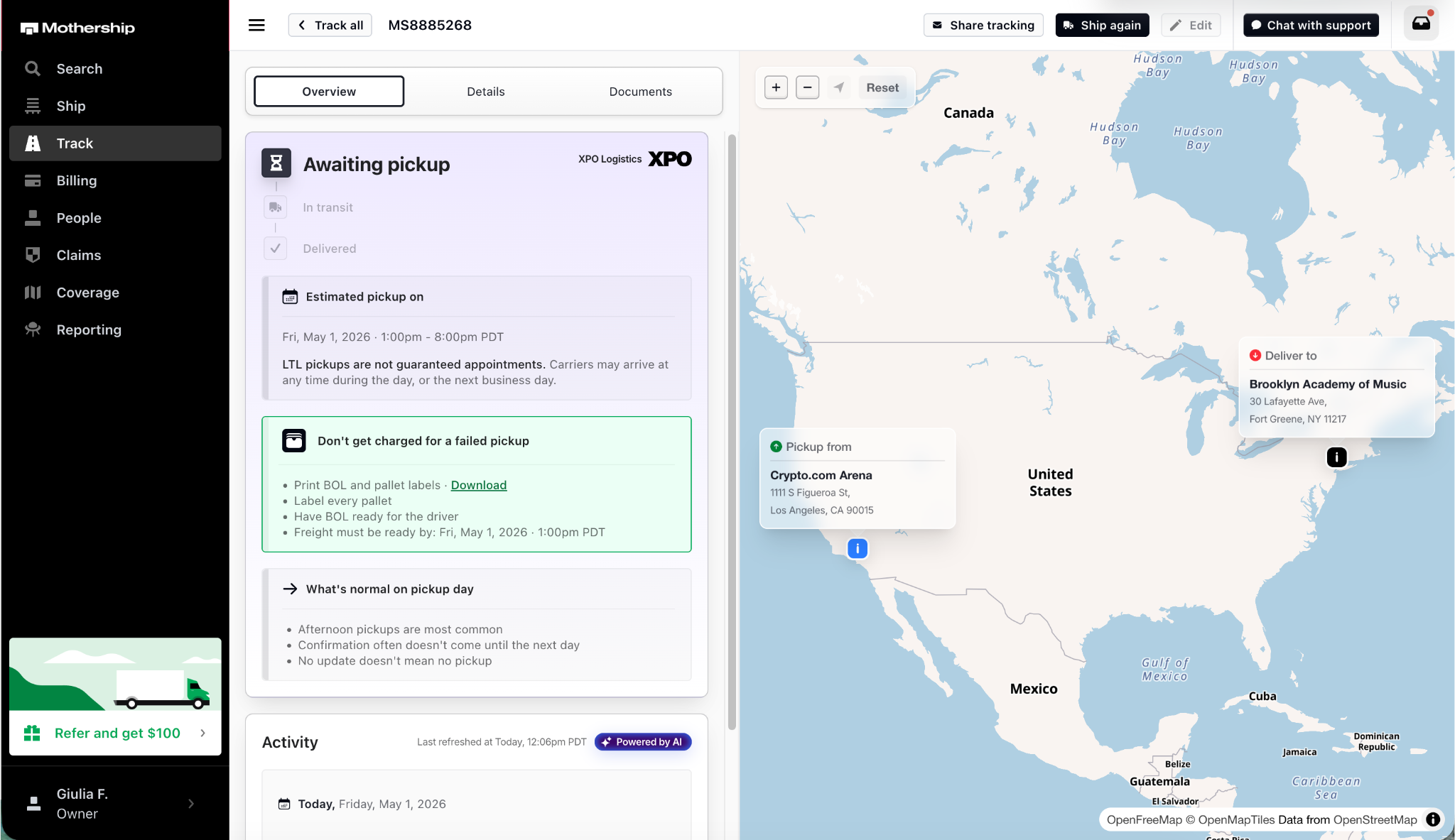The width and height of the screenshot is (1455, 840).
Task: Click the pickup day arrow icon
Action: pos(290,589)
